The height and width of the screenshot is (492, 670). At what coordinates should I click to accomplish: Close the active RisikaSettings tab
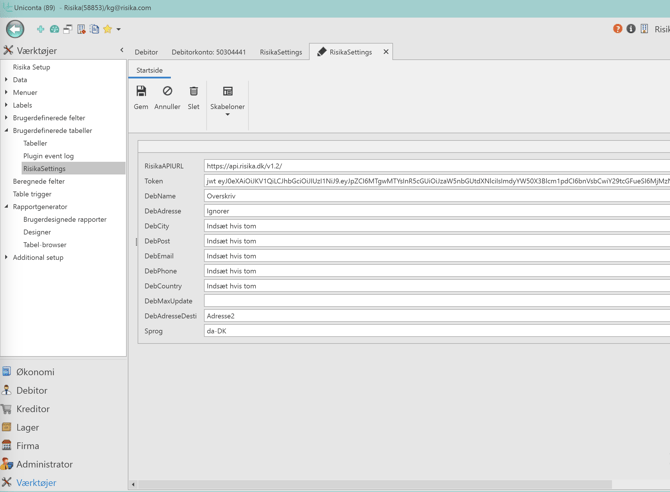click(x=386, y=52)
